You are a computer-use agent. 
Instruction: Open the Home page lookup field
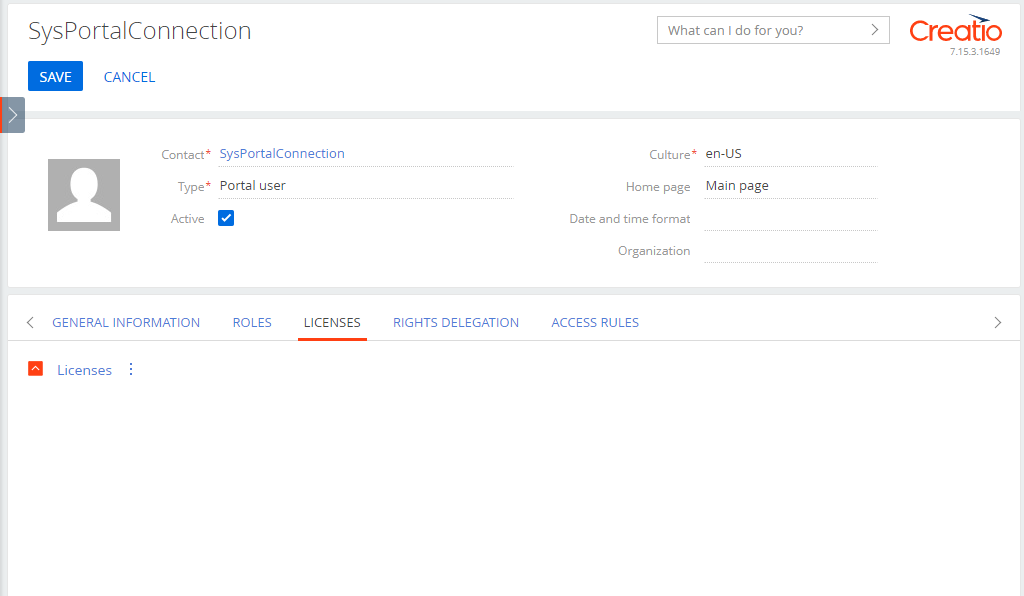(x=791, y=186)
